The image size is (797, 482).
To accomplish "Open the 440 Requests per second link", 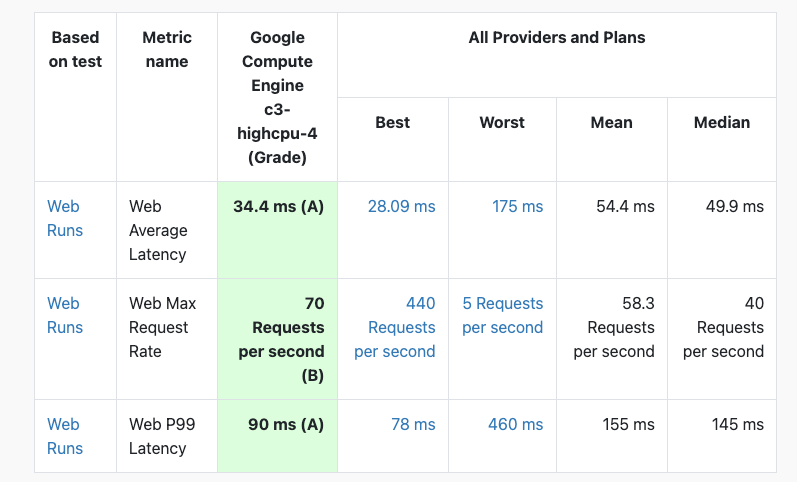I will point(395,327).
